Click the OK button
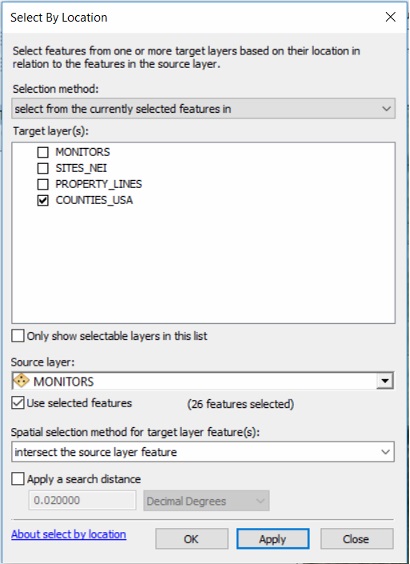 tap(192, 539)
